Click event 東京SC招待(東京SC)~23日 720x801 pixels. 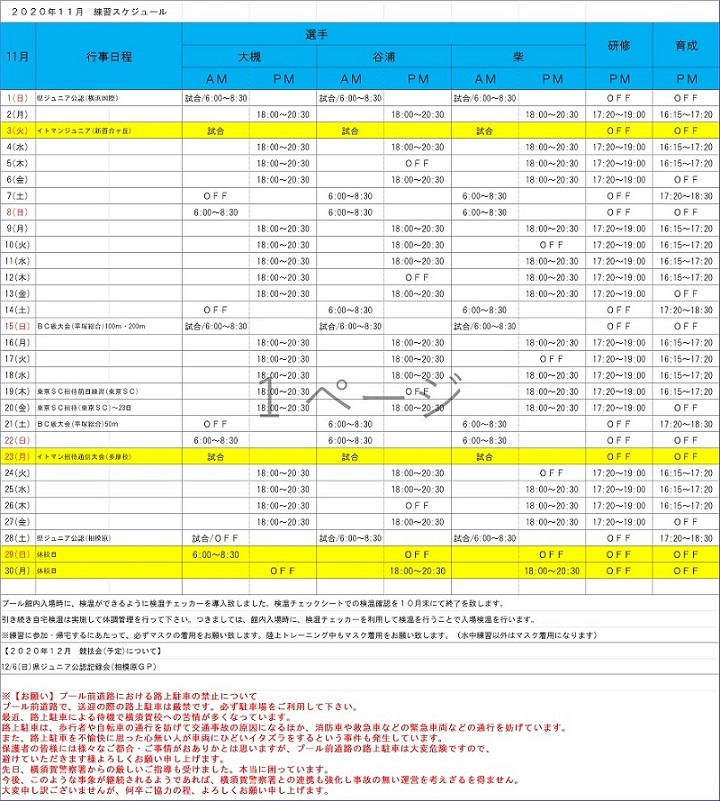click(x=84, y=408)
